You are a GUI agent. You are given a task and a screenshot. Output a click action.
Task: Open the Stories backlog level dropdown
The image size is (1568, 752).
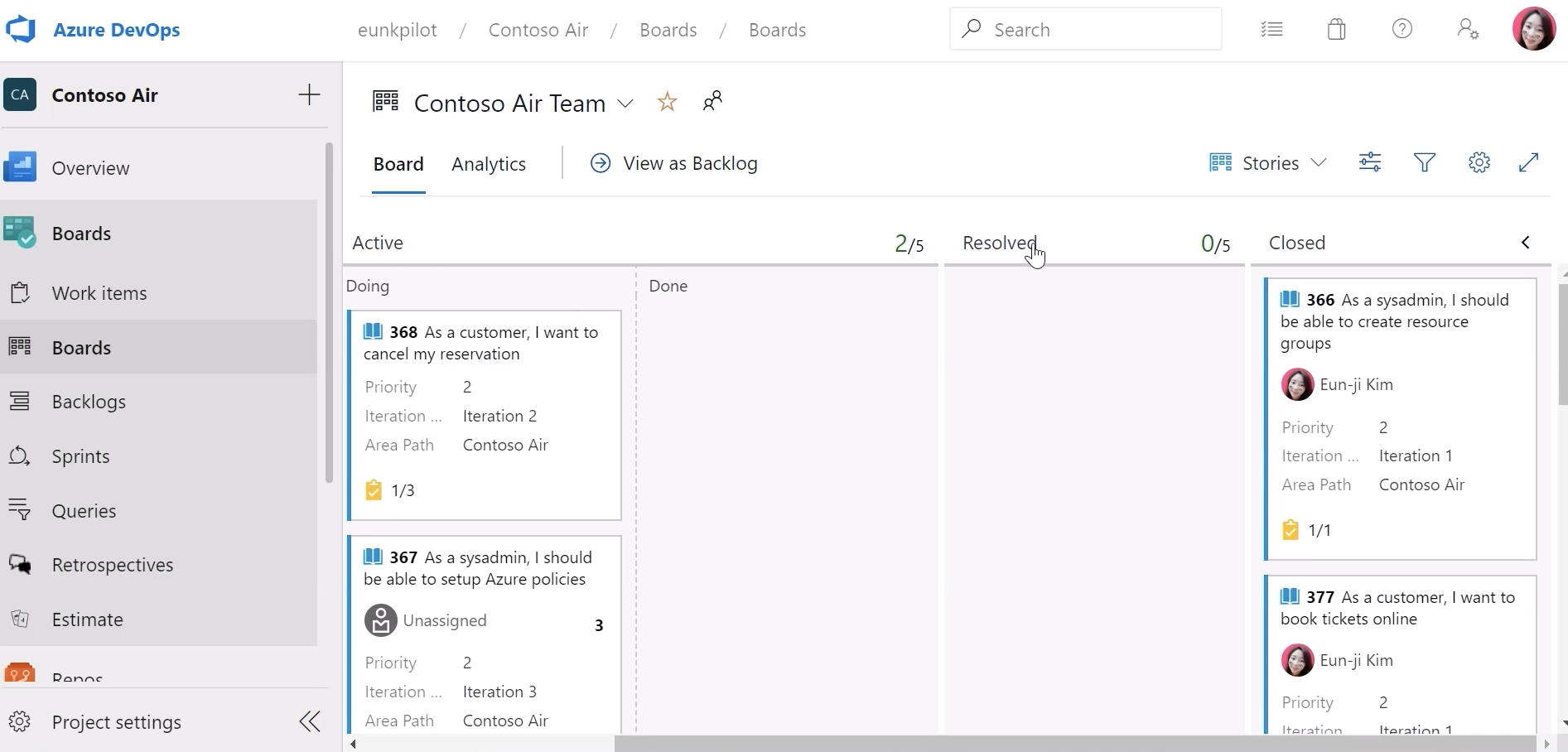1267,163
